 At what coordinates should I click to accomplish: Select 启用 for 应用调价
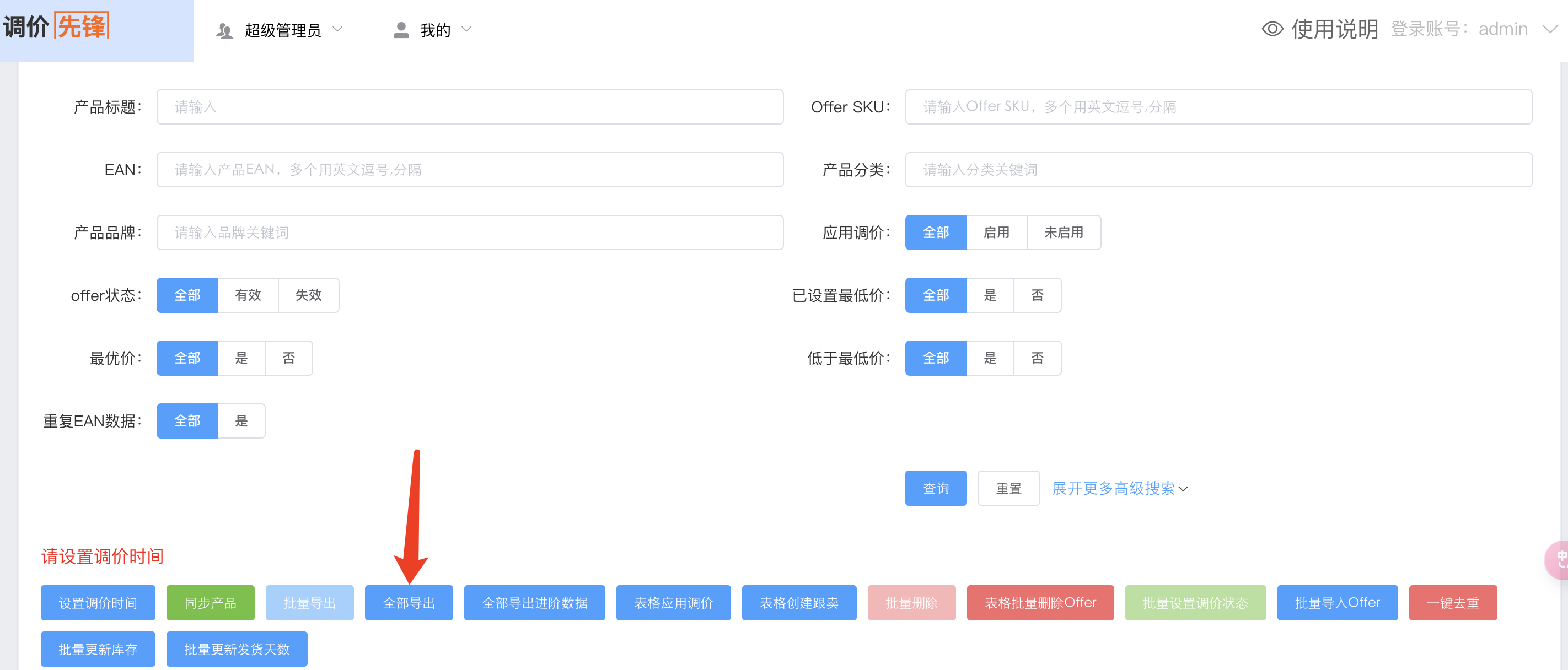coord(996,232)
